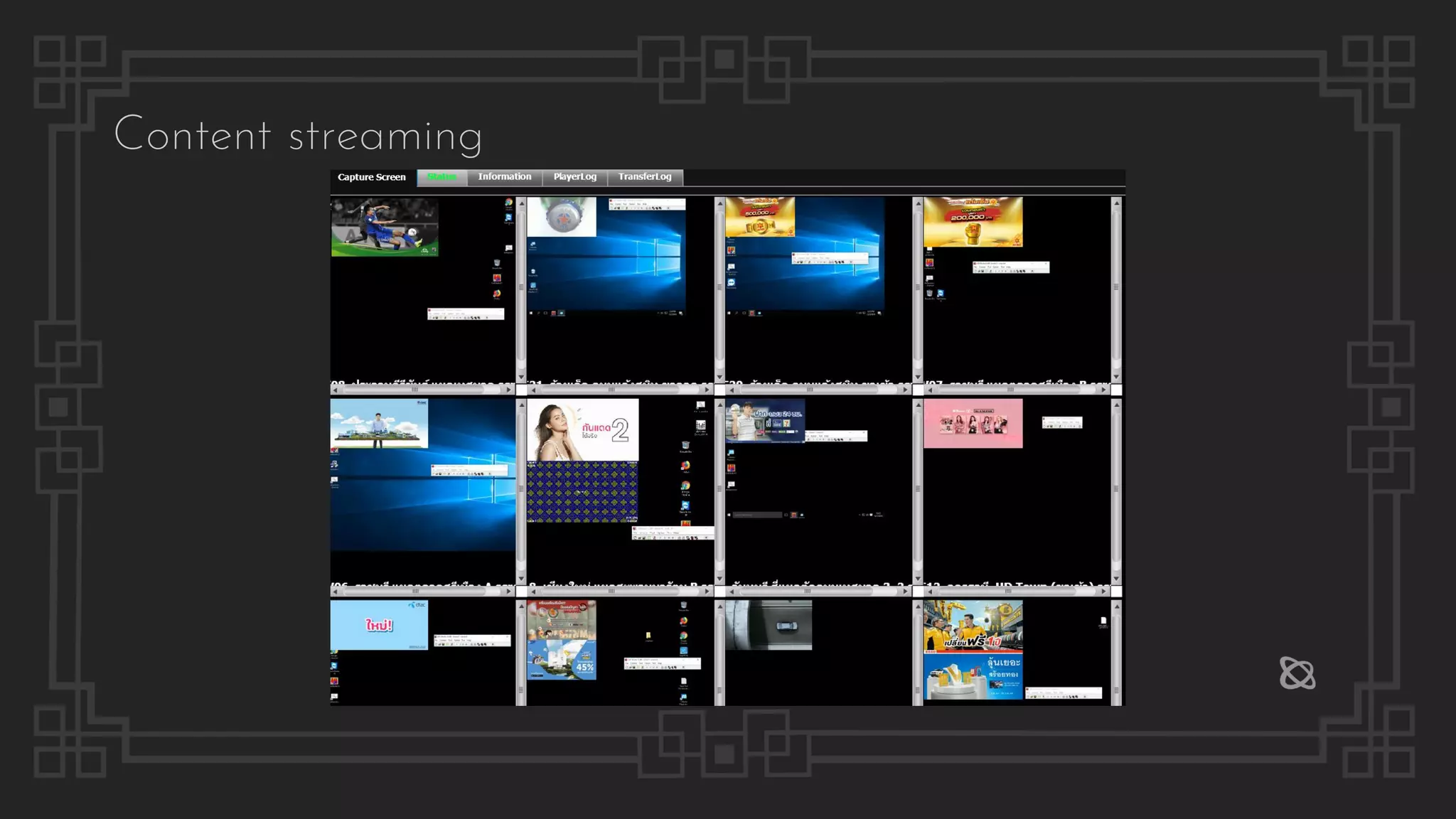Click up arrow of football panel scrollbar
The image size is (1456, 819).
click(x=521, y=203)
